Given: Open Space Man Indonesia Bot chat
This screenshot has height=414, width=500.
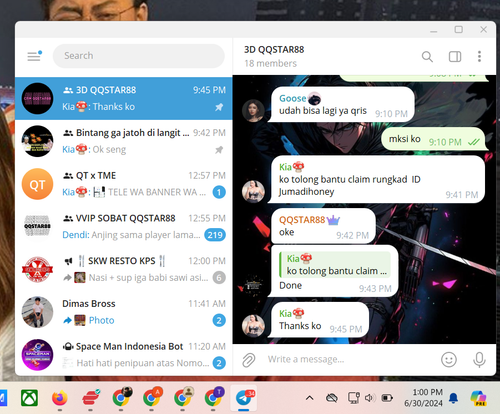Looking at the screenshot, I should [x=124, y=355].
